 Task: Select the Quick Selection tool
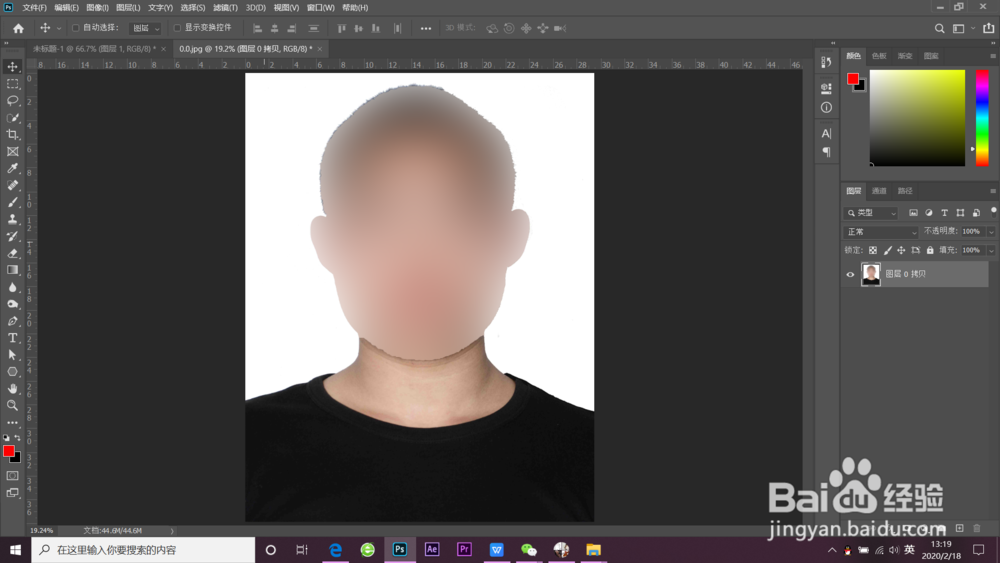pyautogui.click(x=12, y=118)
